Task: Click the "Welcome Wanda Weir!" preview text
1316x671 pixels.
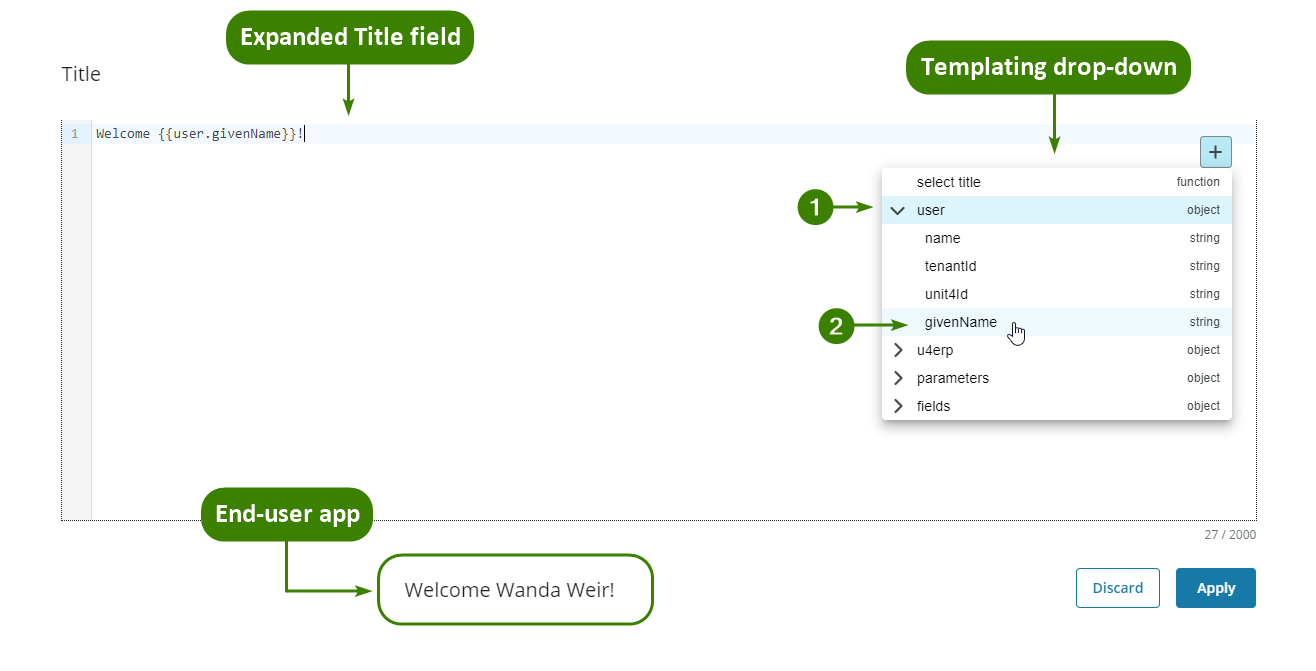Action: tap(514, 590)
